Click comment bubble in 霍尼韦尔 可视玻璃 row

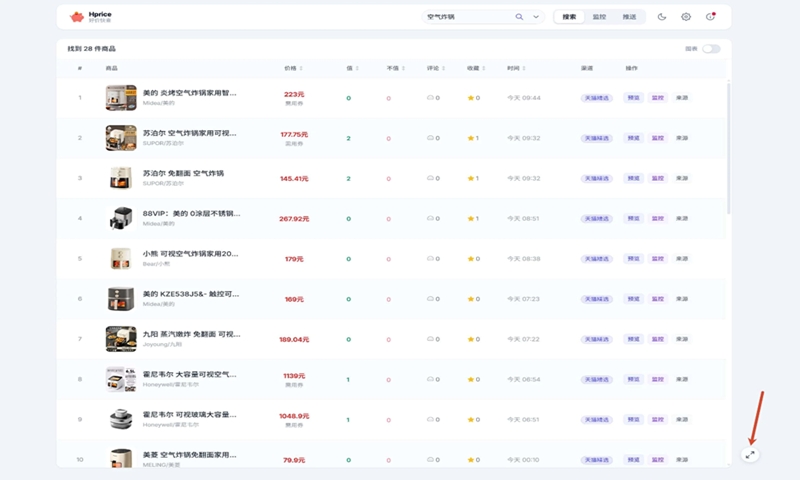coord(430,420)
